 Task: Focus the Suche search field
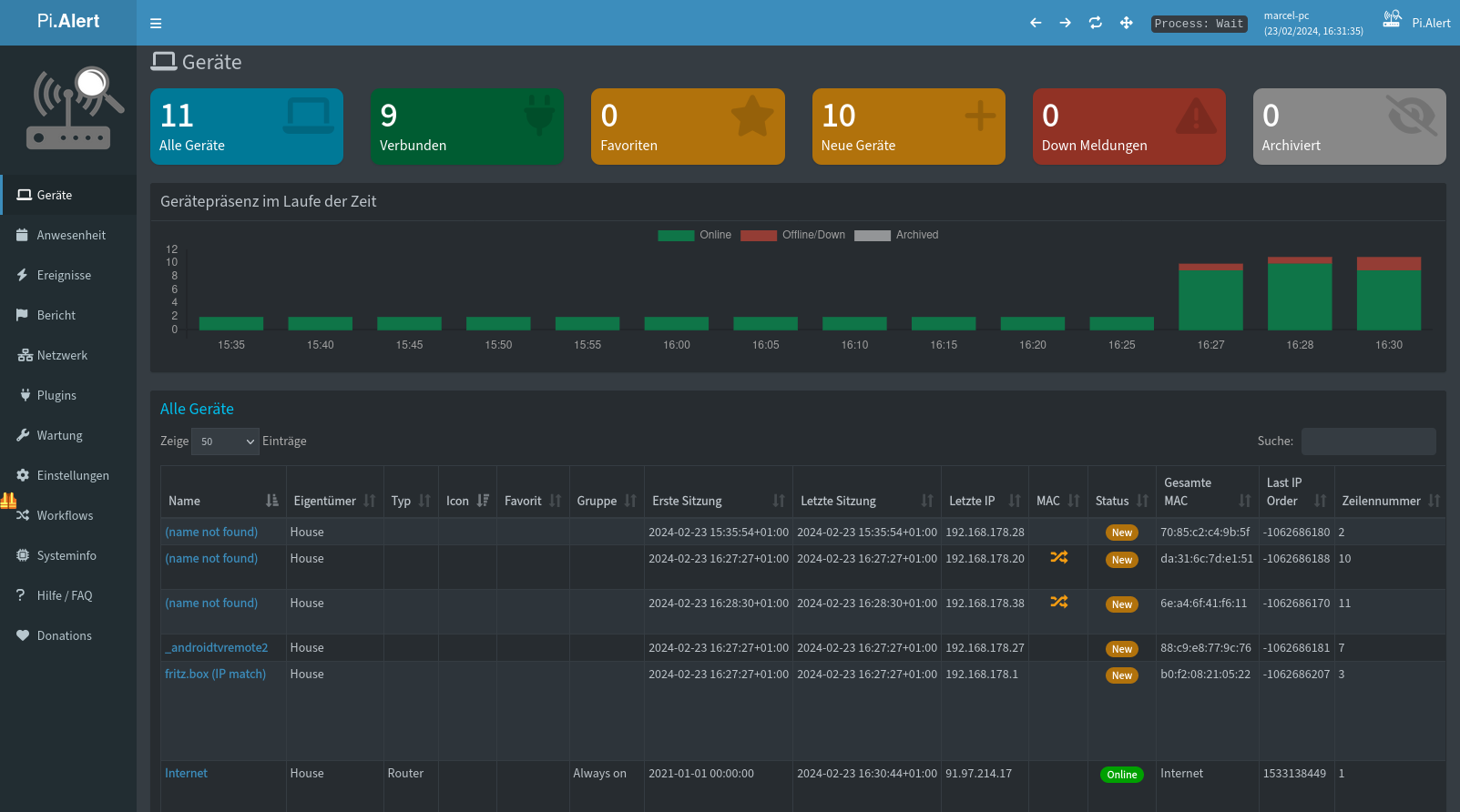coord(1368,442)
